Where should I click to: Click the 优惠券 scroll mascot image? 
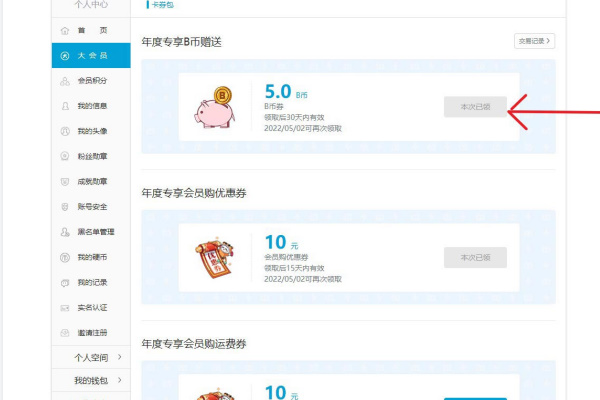(x=215, y=257)
